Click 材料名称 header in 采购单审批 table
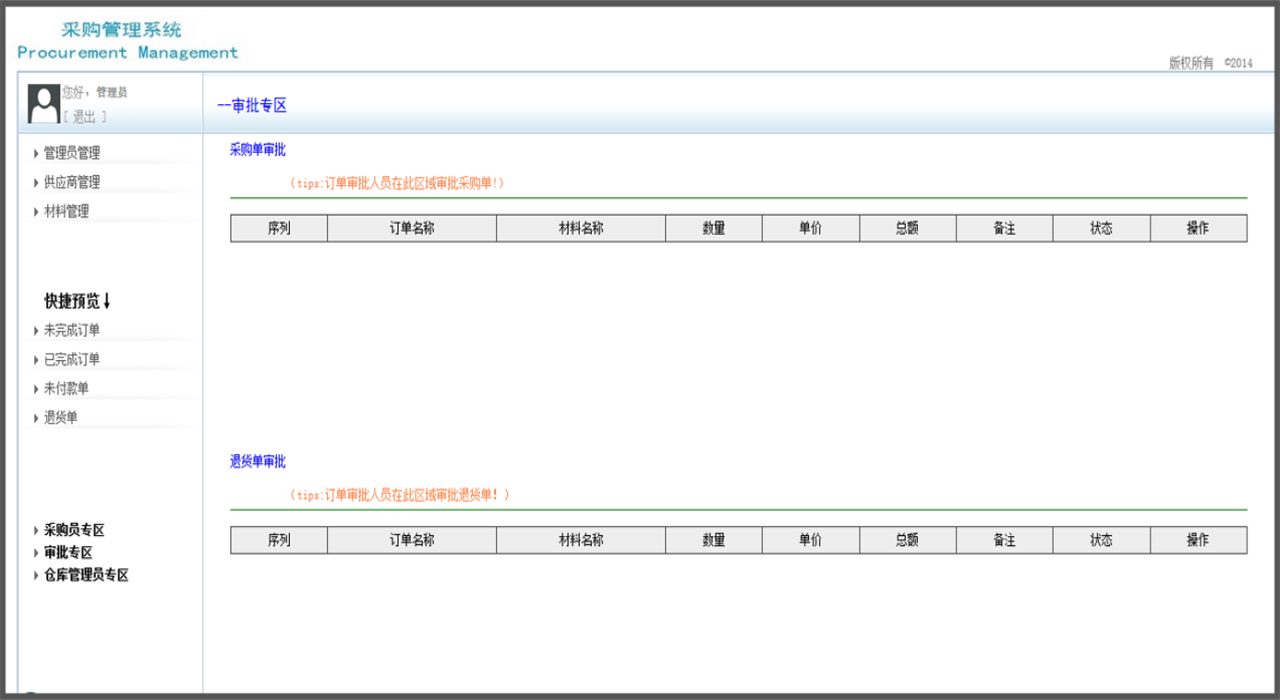Screen dimensions: 1280x700 tap(581, 228)
